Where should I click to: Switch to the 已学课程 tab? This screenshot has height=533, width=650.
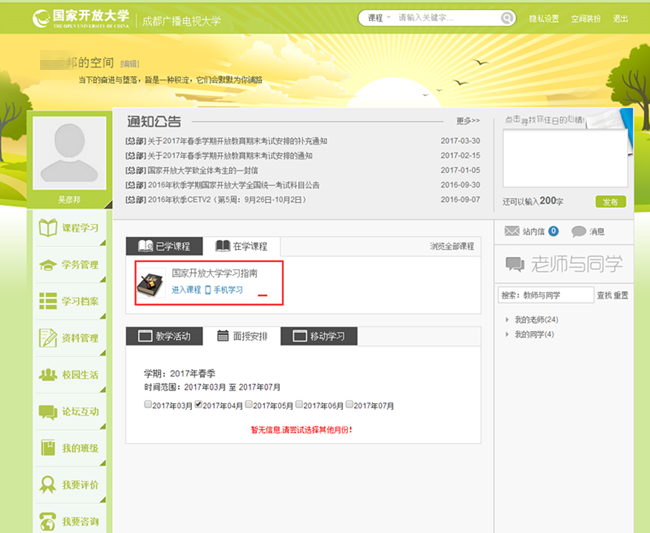point(164,246)
